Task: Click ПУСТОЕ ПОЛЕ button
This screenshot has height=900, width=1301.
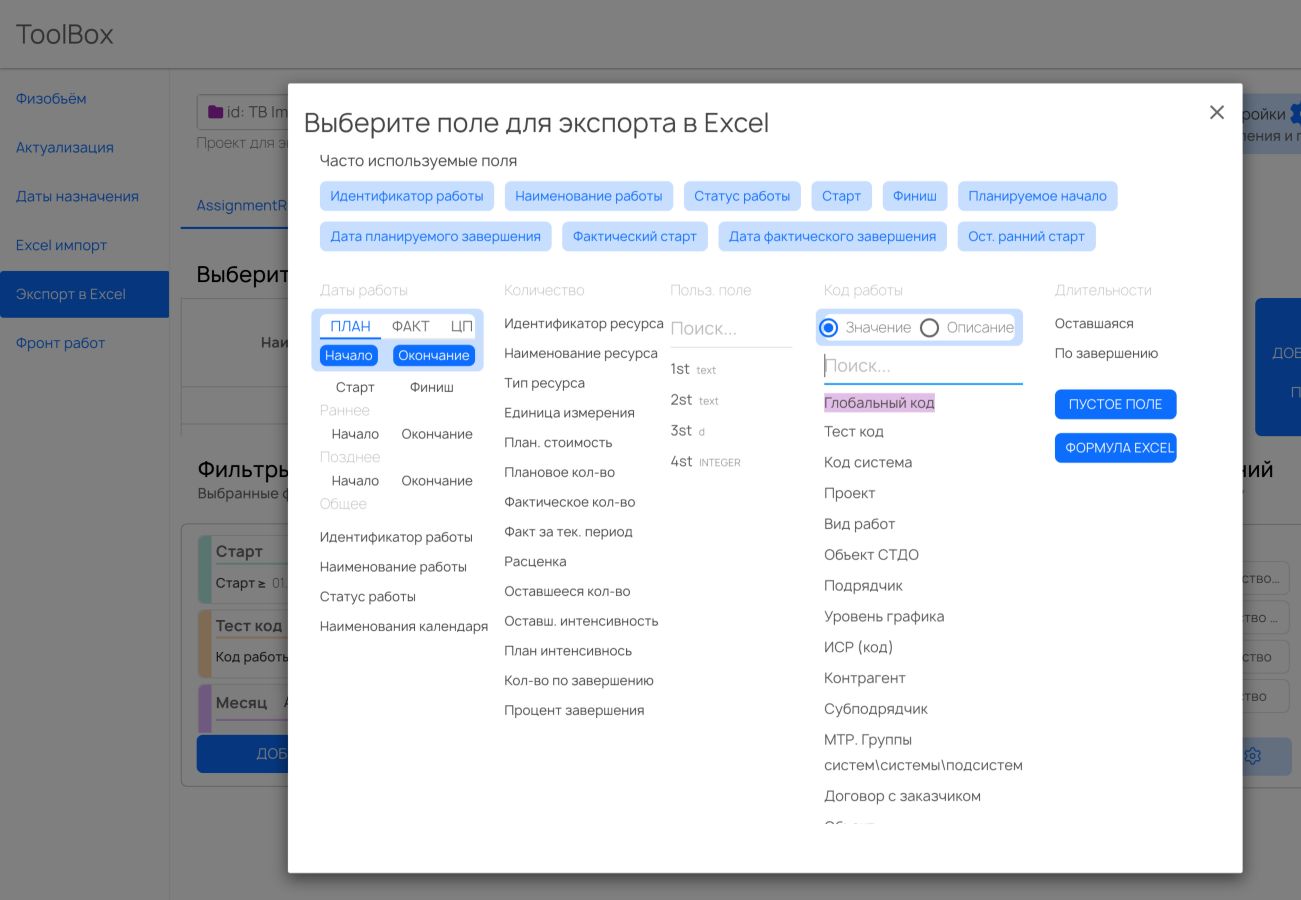Action: 1115,404
